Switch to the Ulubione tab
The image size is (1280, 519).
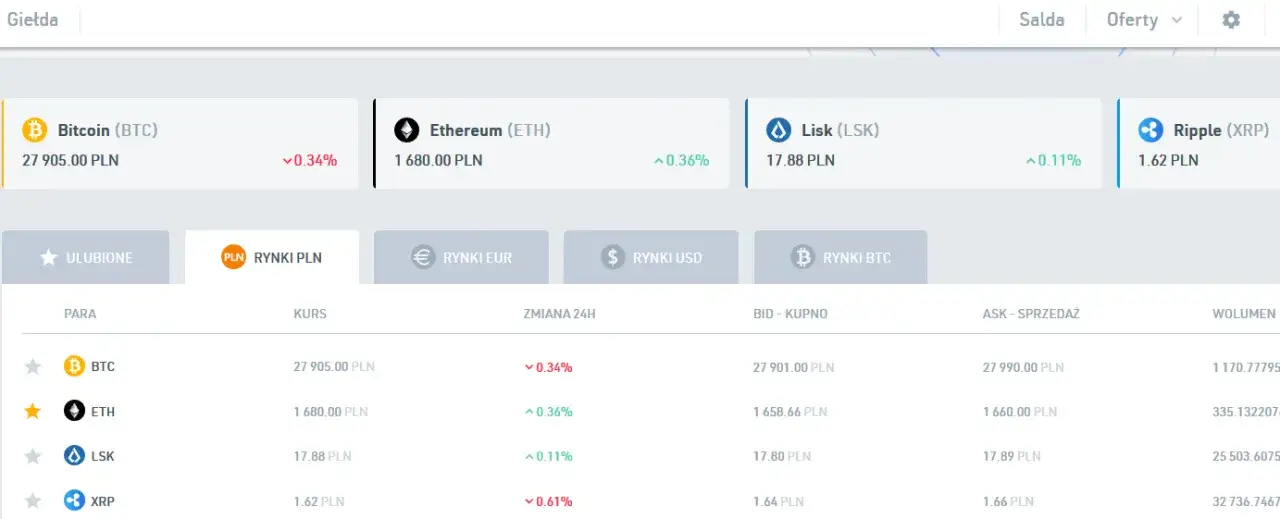coord(90,257)
